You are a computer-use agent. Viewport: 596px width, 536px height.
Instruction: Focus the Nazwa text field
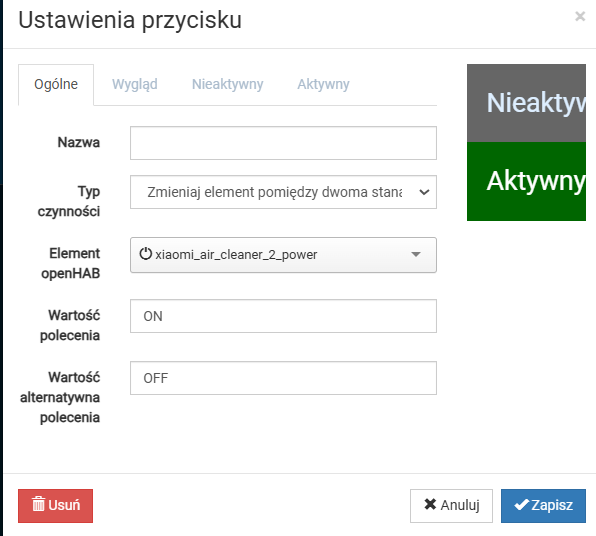283,143
